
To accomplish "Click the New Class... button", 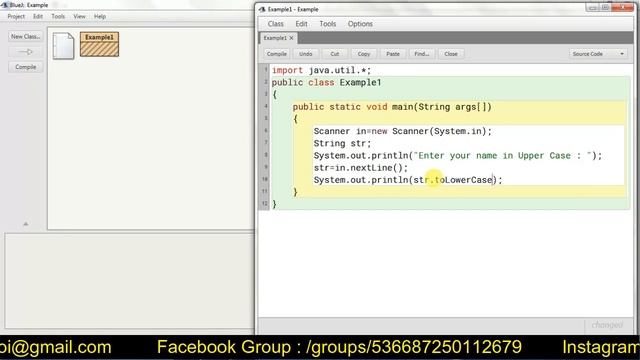I will [x=25, y=36].
